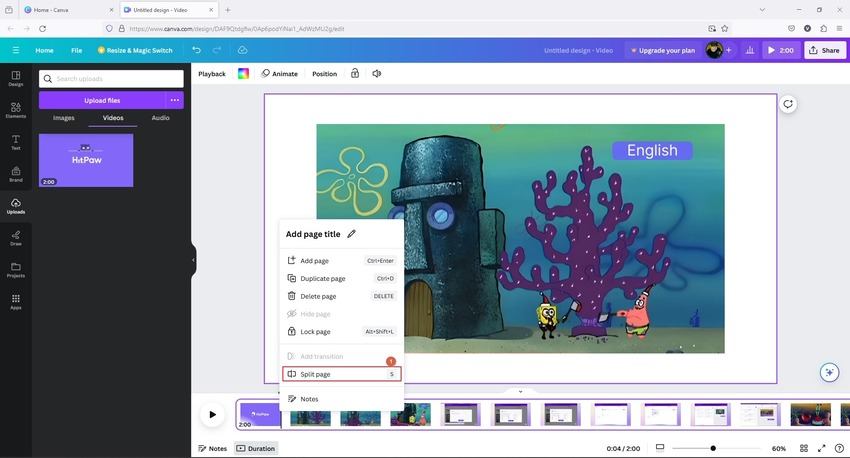The height and width of the screenshot is (458, 850).
Task: Open the Uploads sidebar panel
Action: point(16,206)
